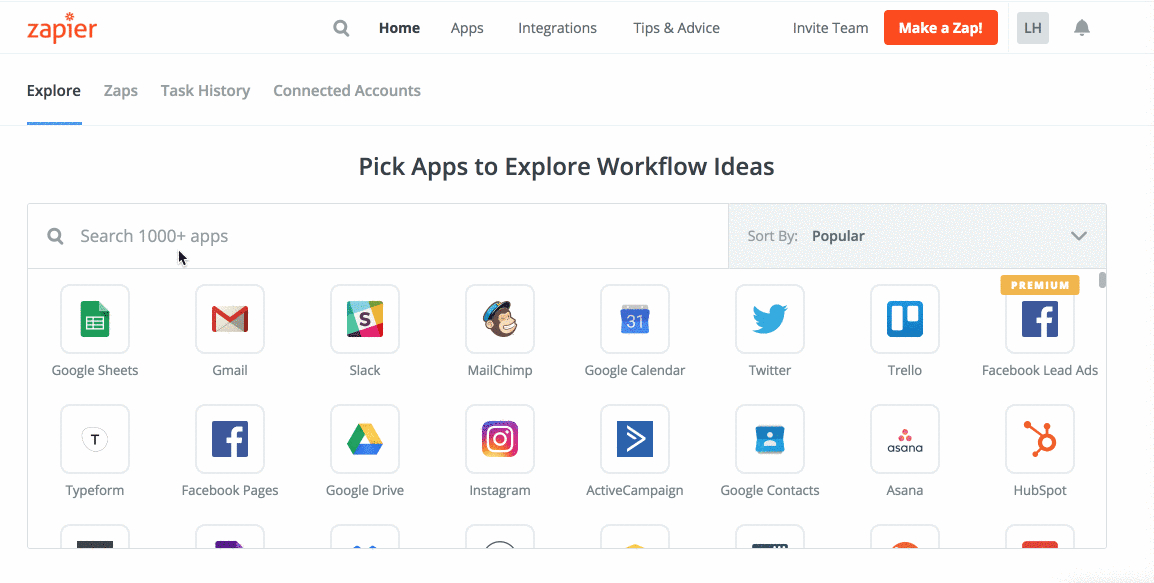Open Apps in top navigation

467,28
